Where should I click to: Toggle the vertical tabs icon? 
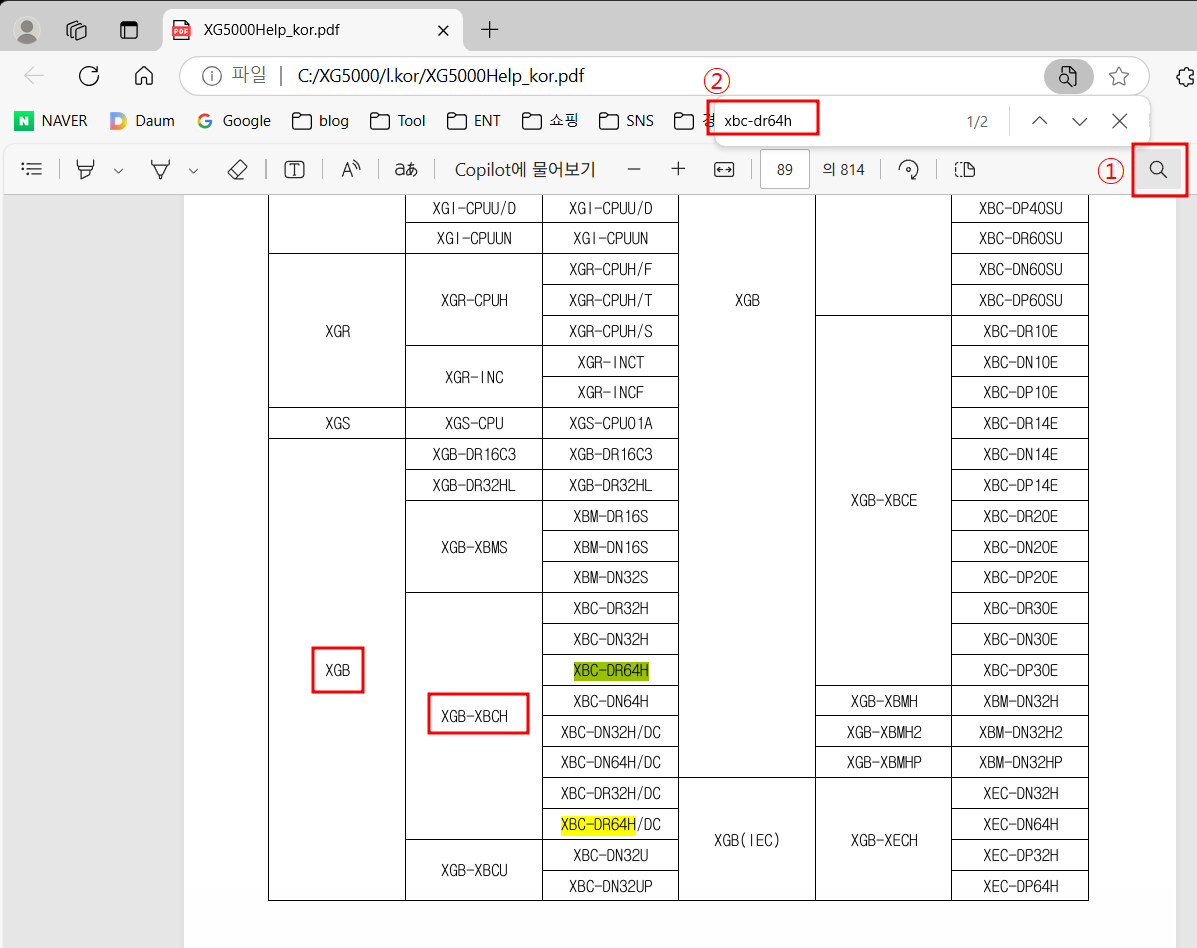(129, 30)
